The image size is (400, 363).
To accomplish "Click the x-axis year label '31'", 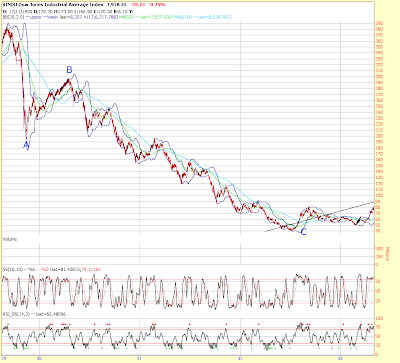I will [x=140, y=359].
